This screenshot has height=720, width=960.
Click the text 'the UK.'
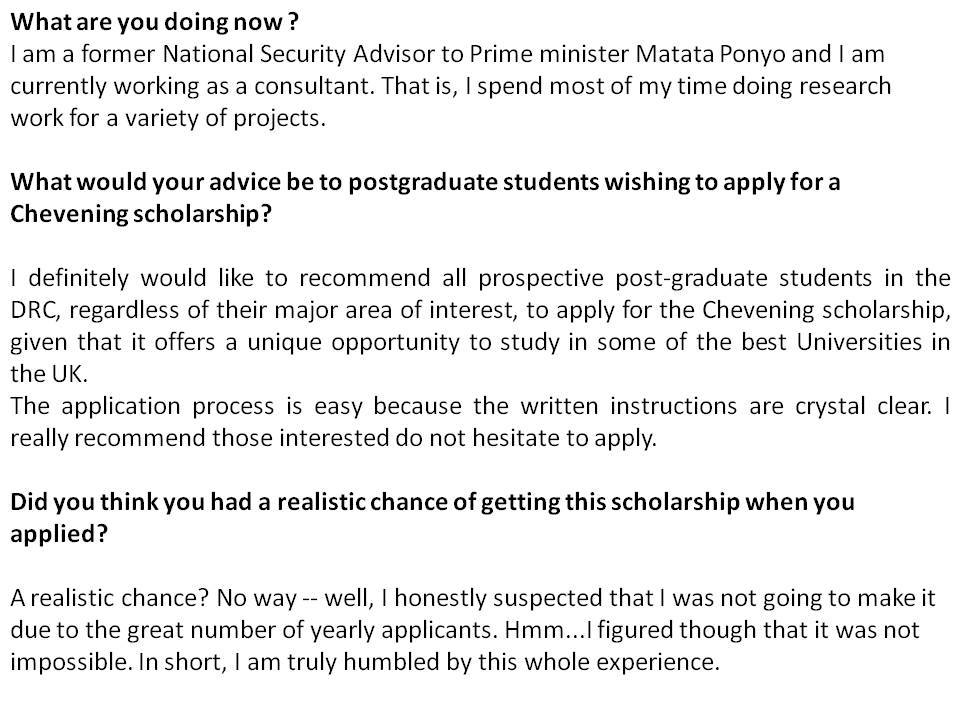49,374
